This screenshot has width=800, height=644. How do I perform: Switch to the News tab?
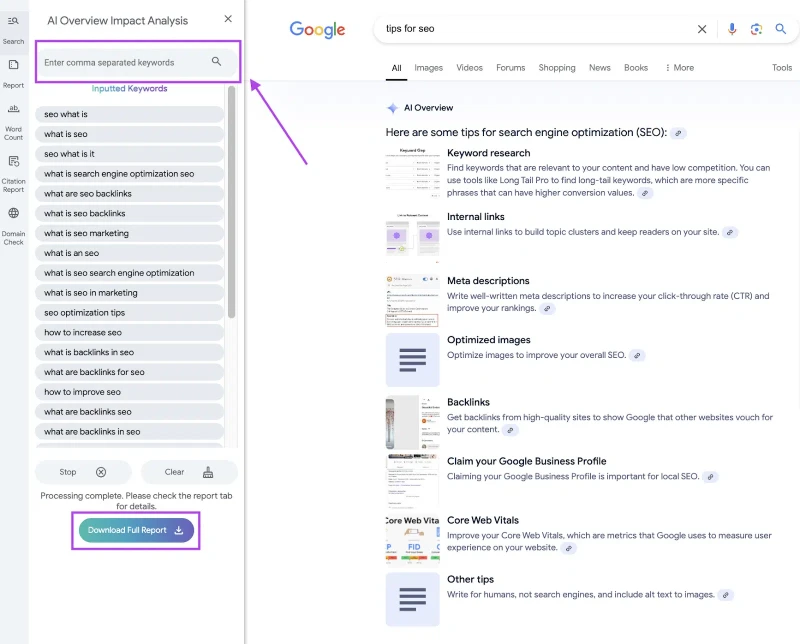[599, 67]
